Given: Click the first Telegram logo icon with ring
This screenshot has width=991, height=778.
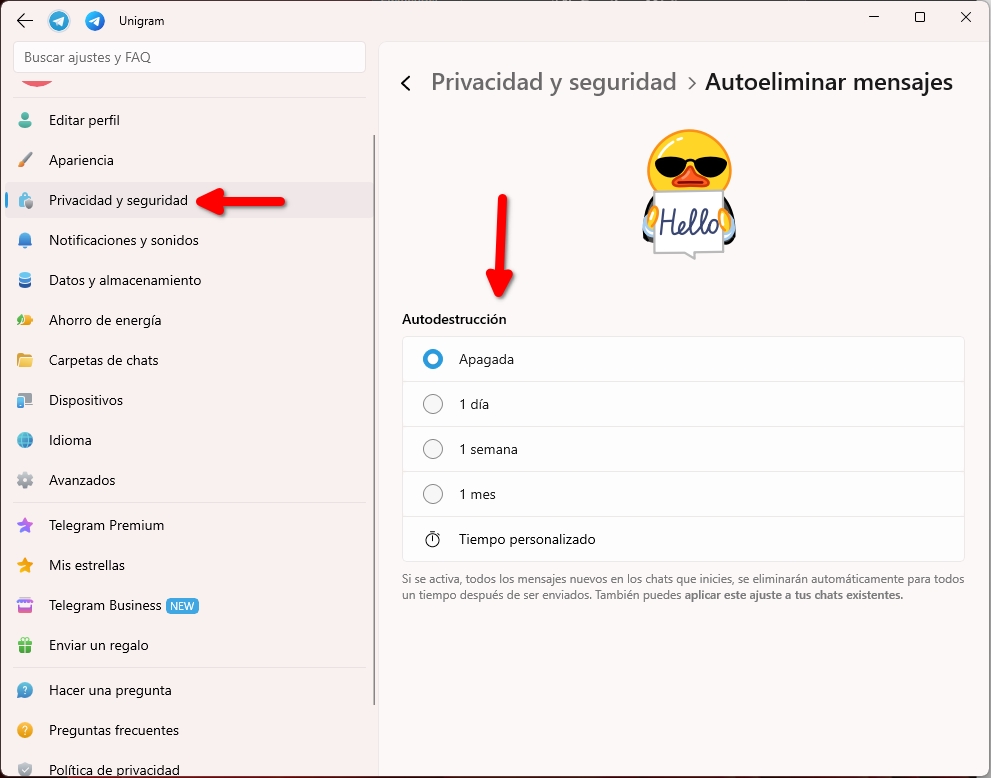Looking at the screenshot, I should [x=59, y=21].
